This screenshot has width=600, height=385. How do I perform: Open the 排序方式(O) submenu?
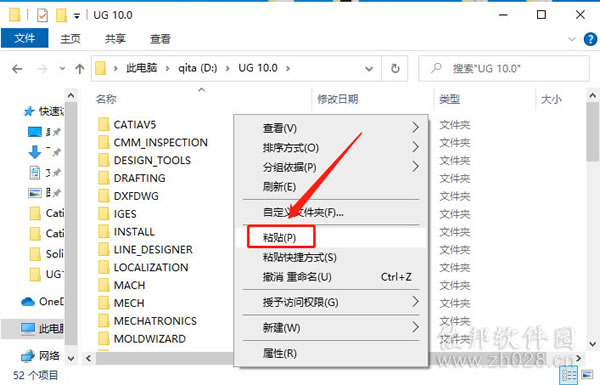click(x=331, y=147)
